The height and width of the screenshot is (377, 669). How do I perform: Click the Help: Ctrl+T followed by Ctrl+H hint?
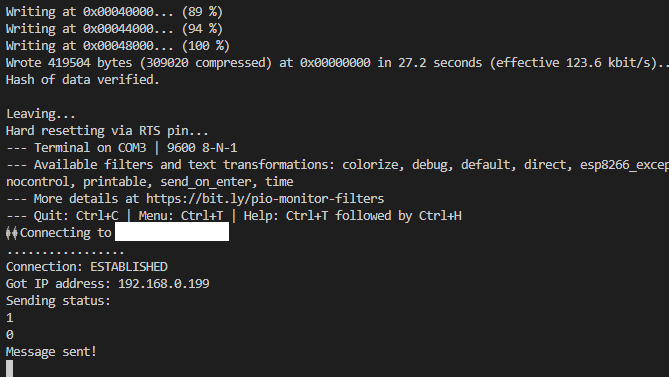[352, 216]
